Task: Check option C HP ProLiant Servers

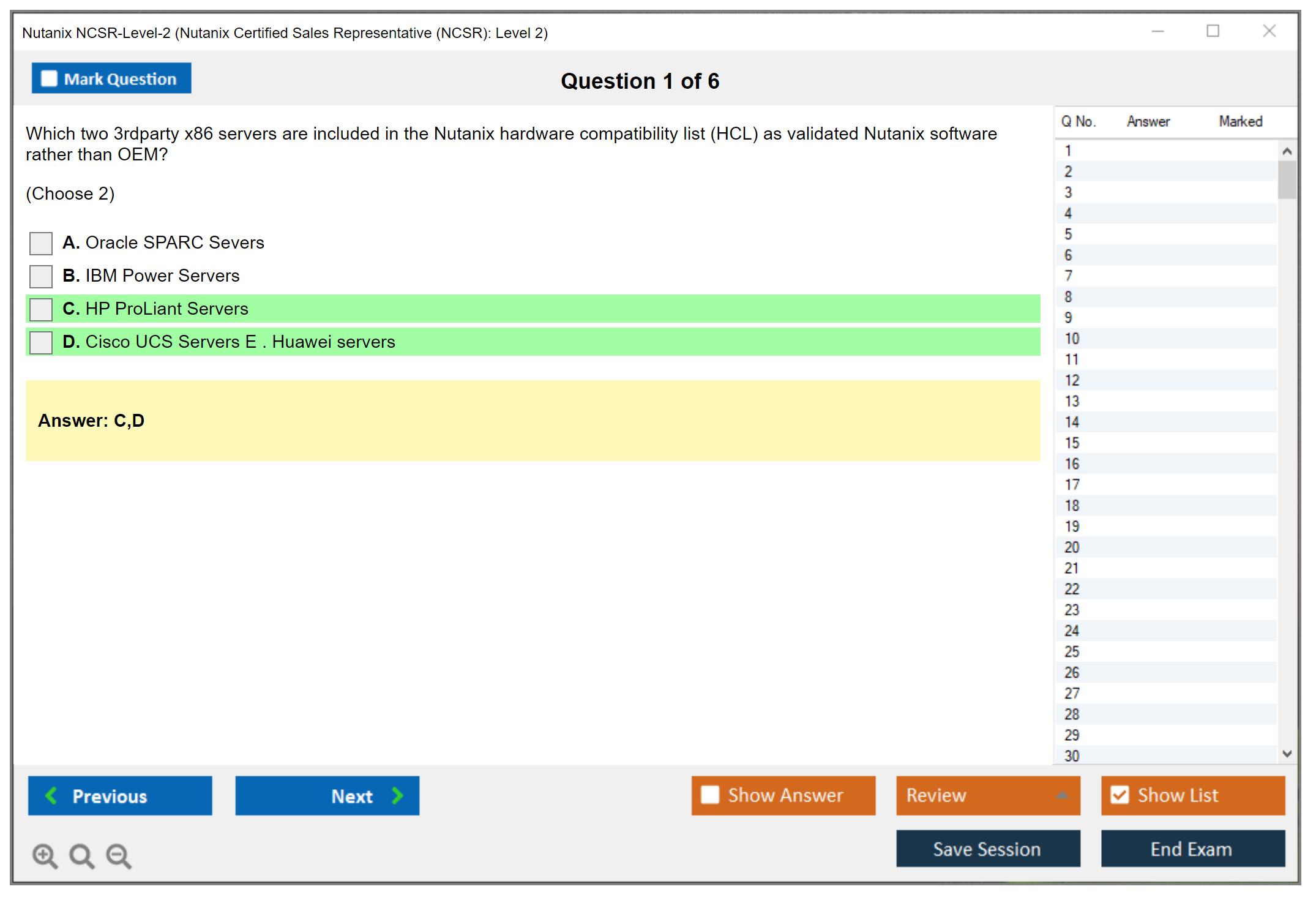Action: tap(41, 309)
